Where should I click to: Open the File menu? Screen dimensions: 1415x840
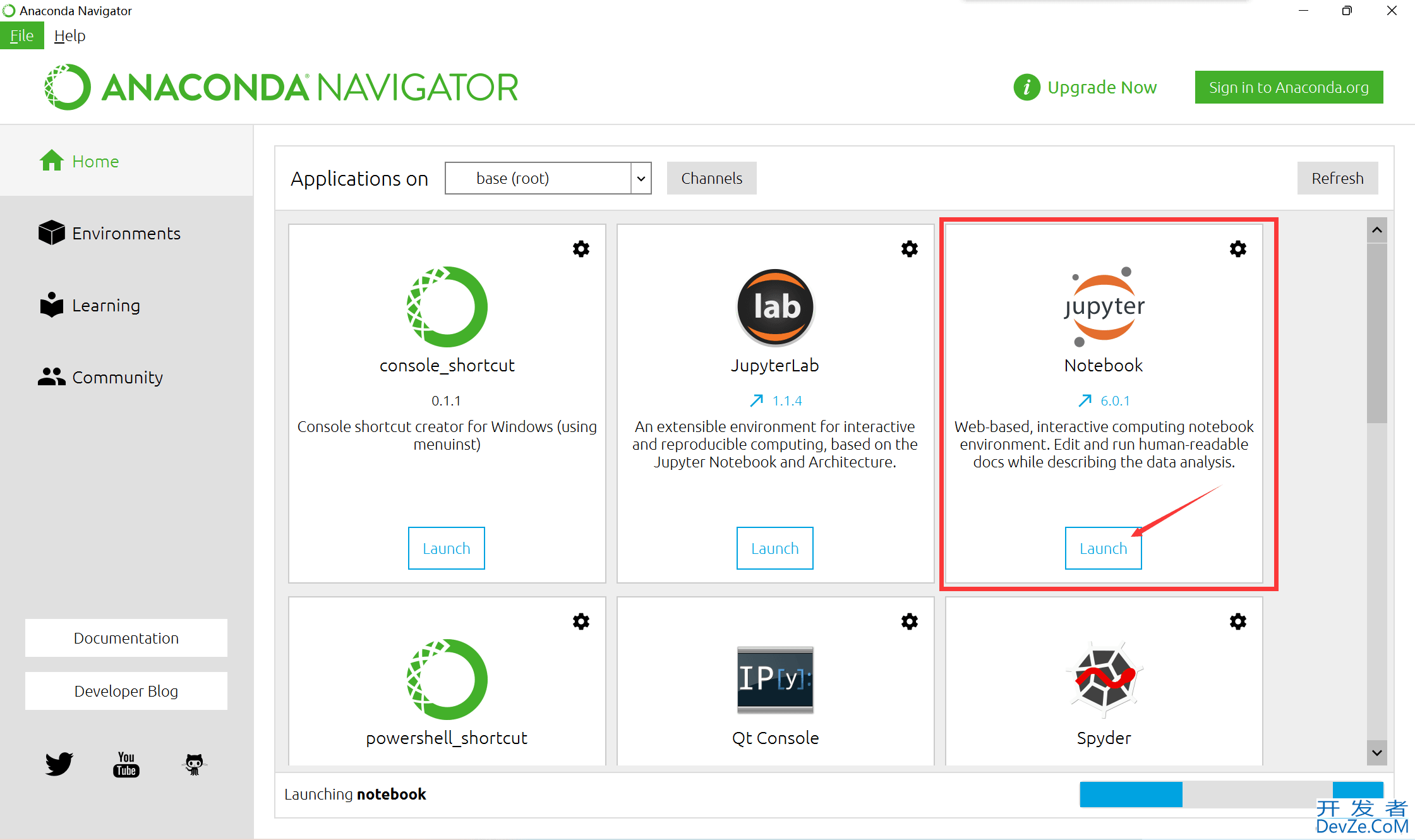(22, 35)
